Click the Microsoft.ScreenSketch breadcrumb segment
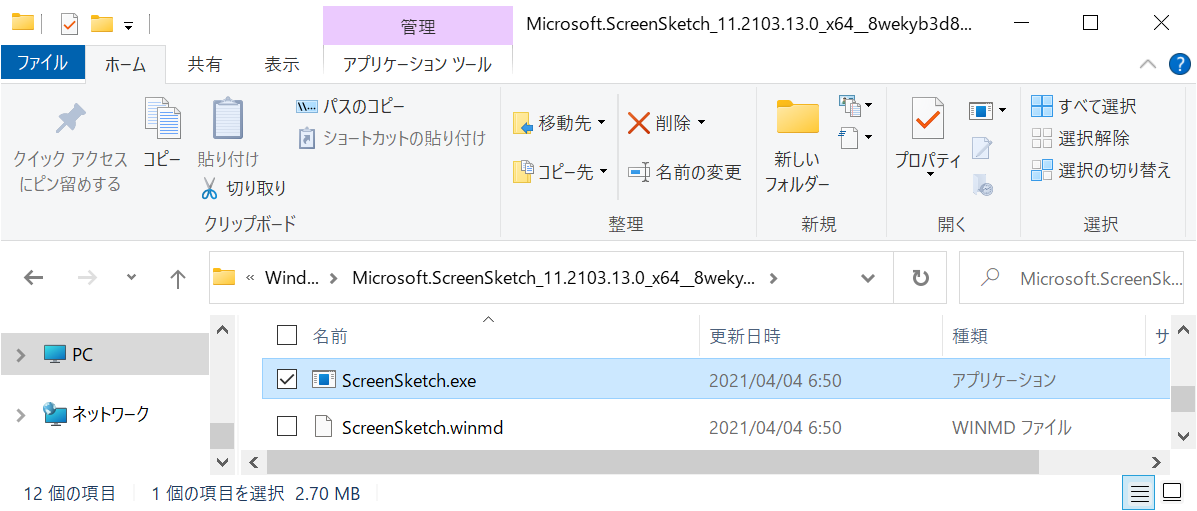 point(554,278)
